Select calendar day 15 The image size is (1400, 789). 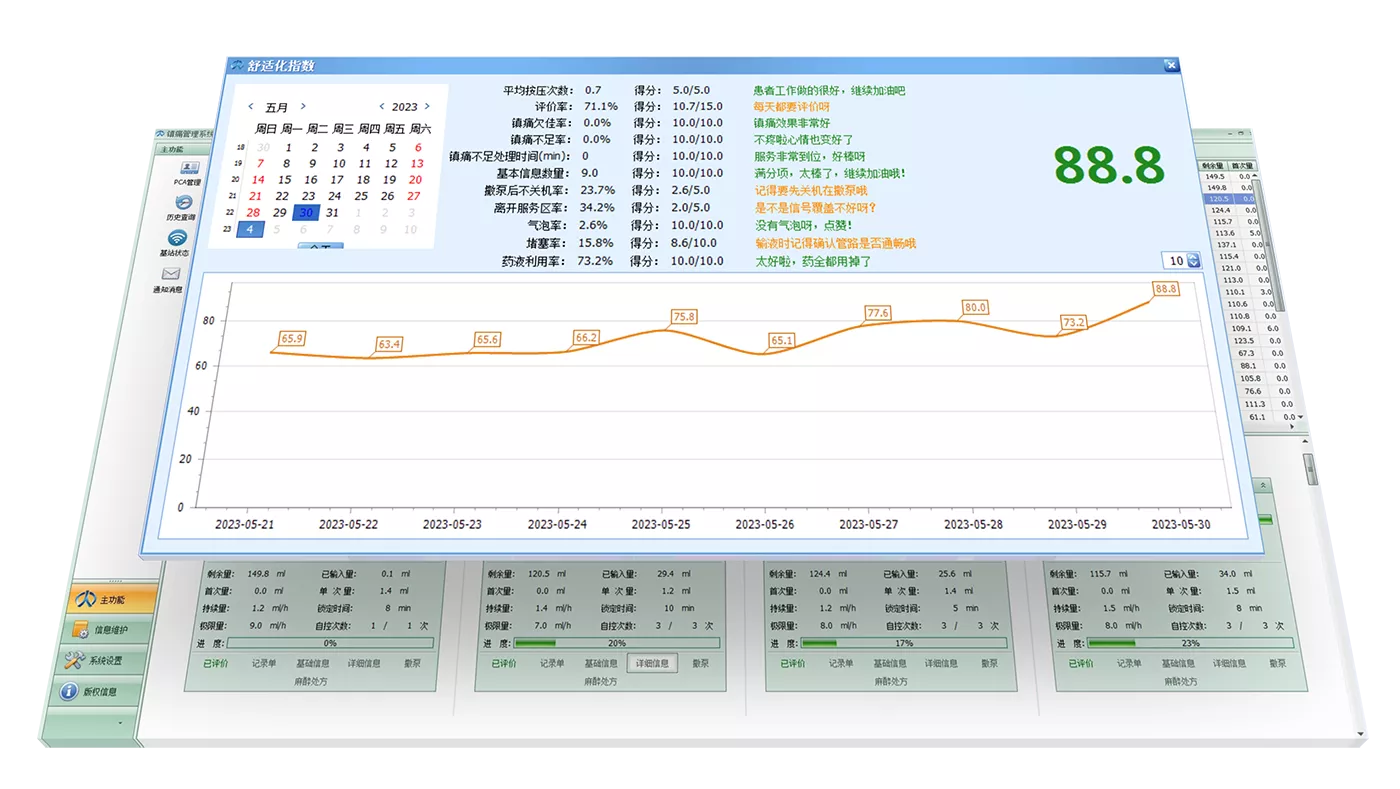click(x=285, y=180)
